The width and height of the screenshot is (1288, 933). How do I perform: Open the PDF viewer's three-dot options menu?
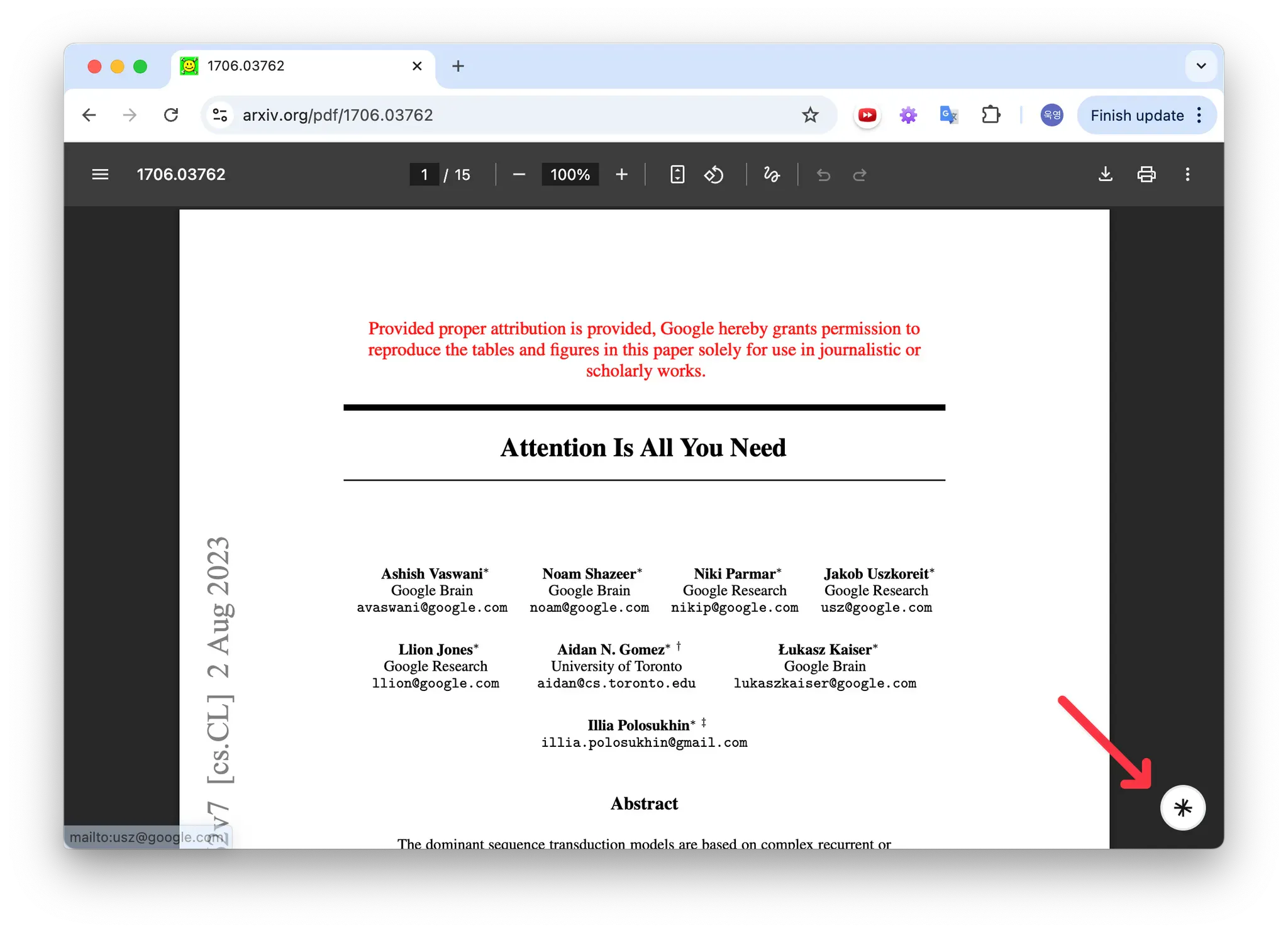click(1187, 174)
